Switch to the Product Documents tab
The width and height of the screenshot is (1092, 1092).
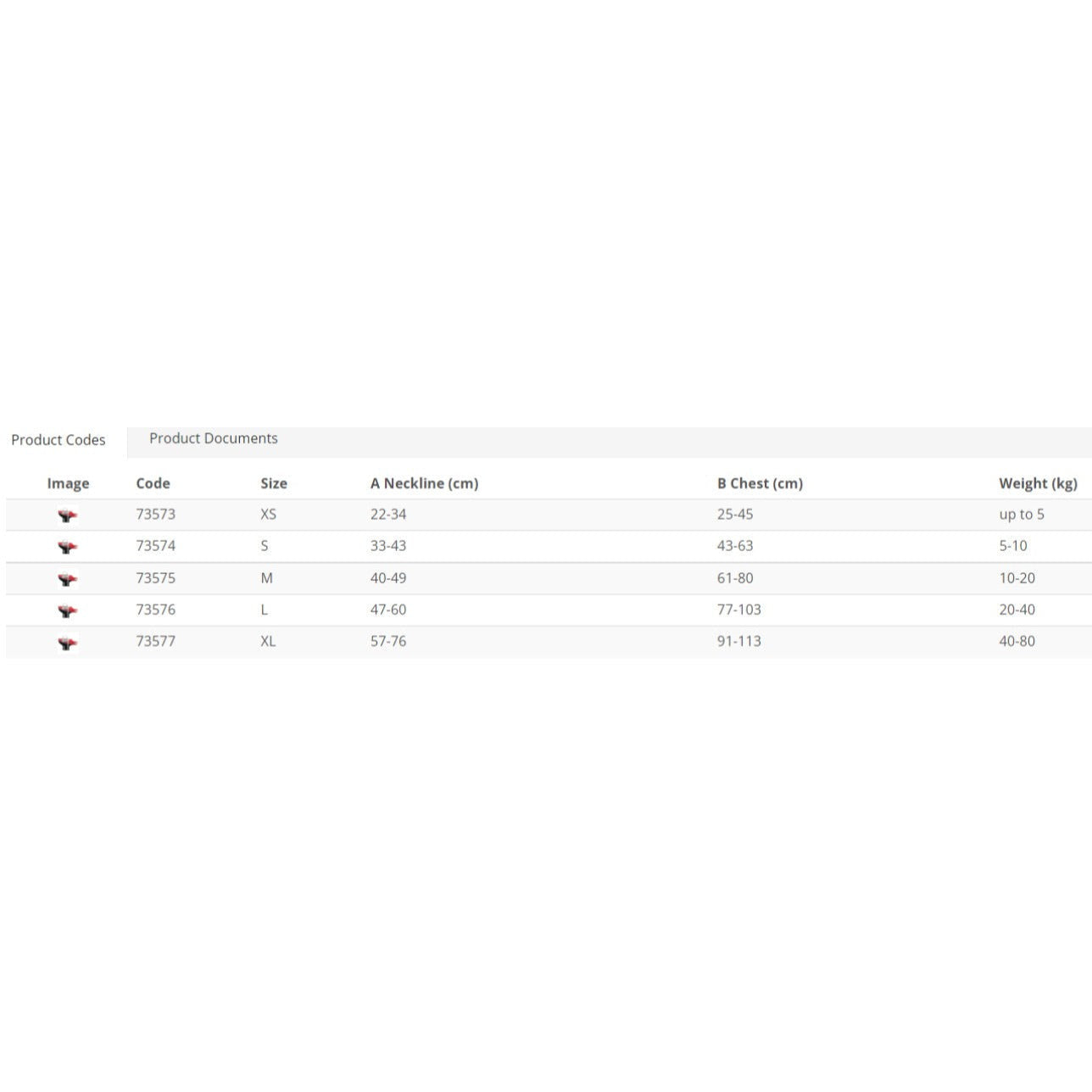tap(213, 438)
